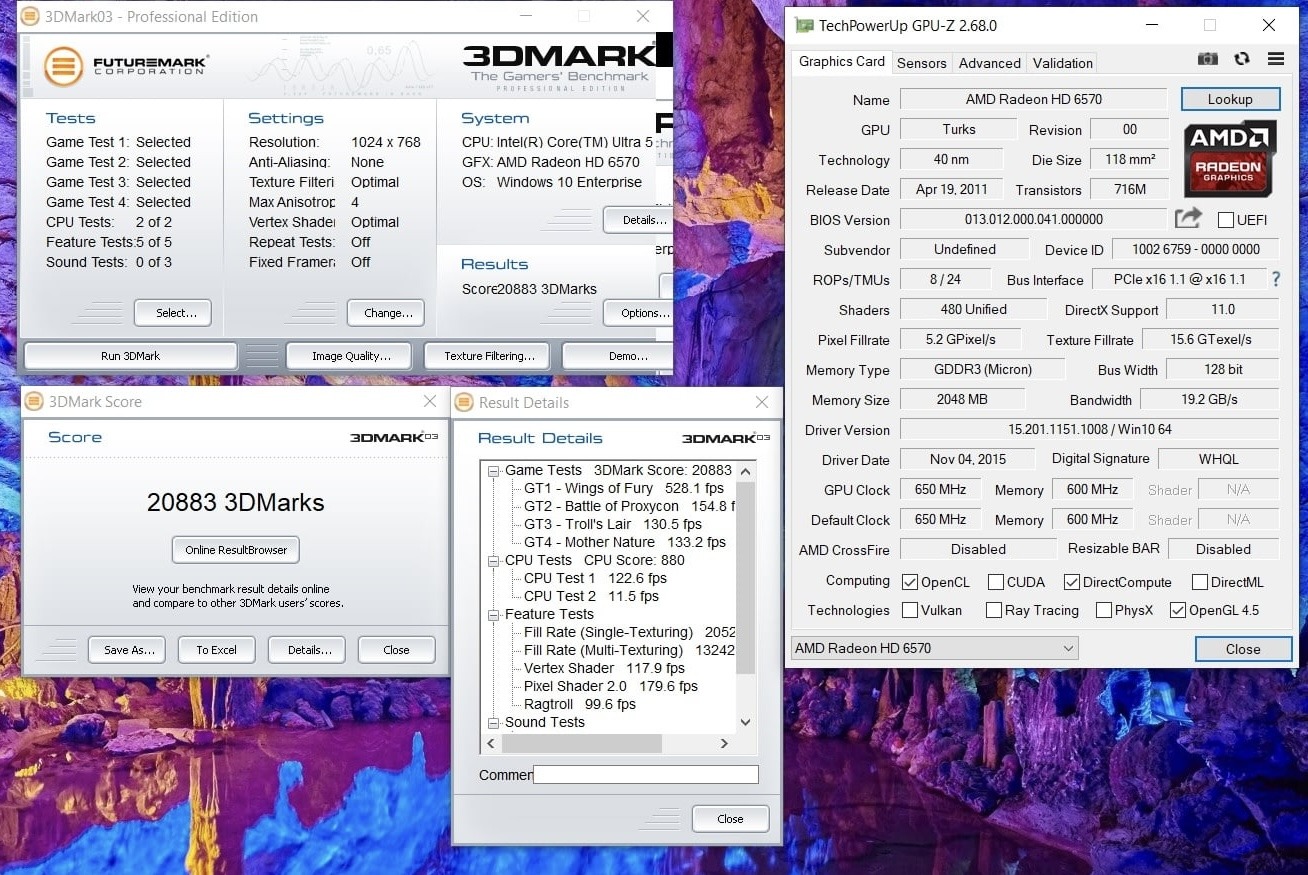Toggle the OpenCL checkbox
The height and width of the screenshot is (875, 1308).
coord(910,582)
